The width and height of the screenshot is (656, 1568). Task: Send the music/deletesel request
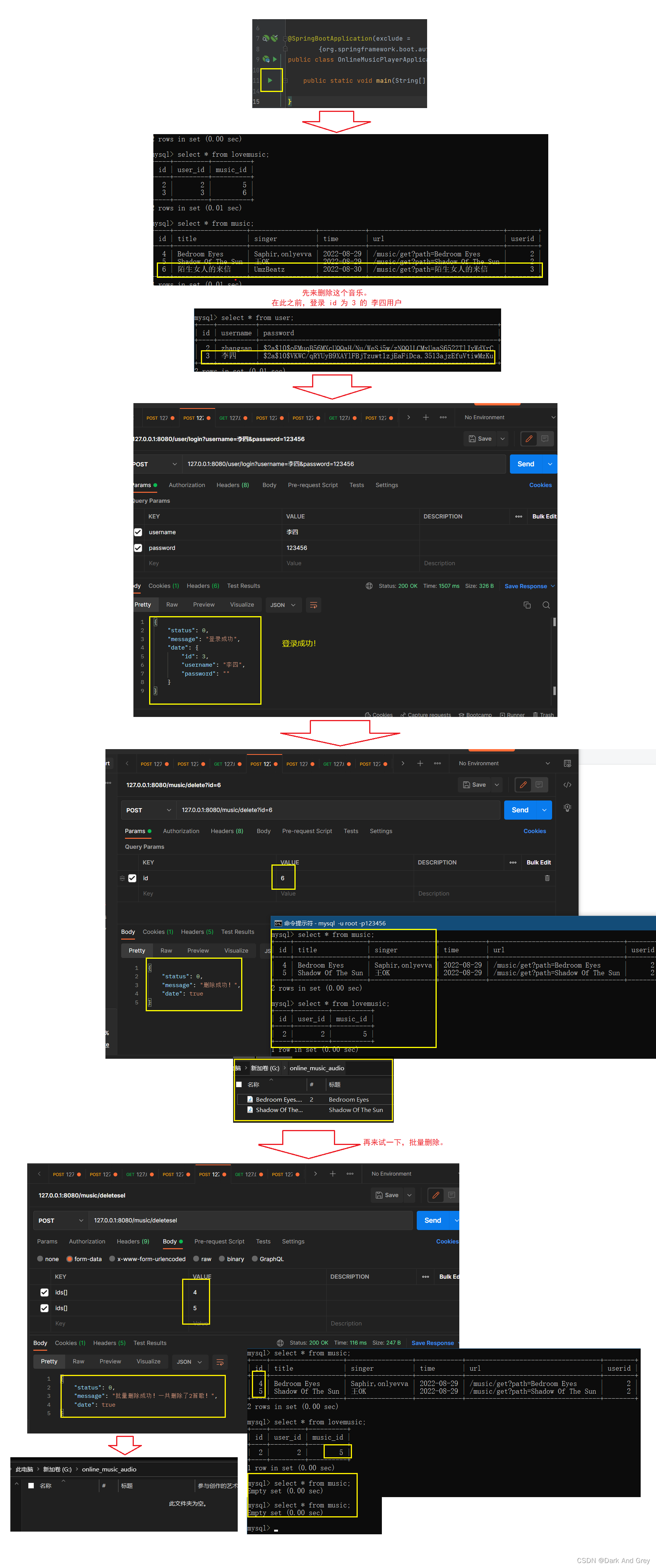(432, 1220)
